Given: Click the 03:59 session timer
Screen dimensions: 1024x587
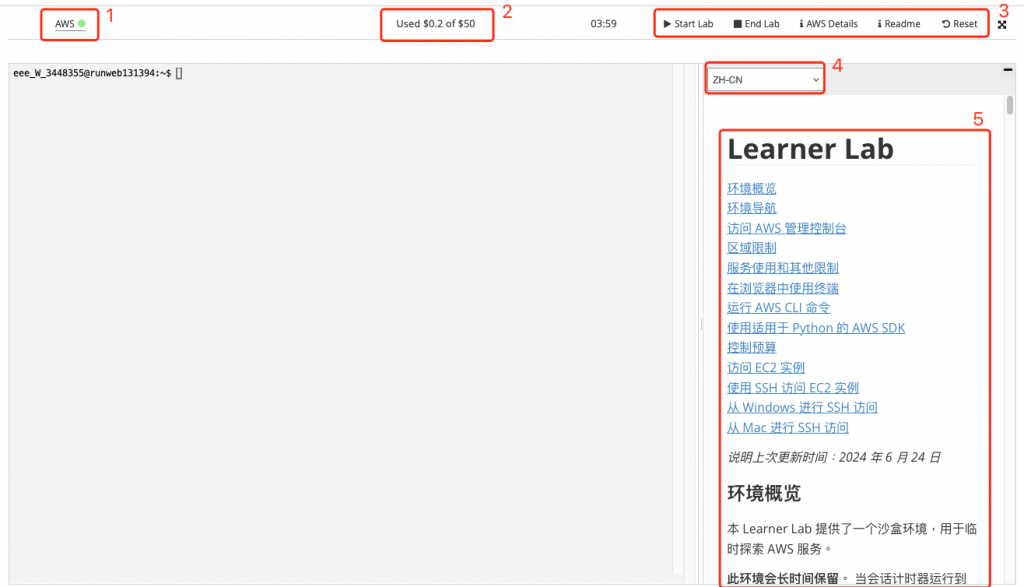Looking at the screenshot, I should click(x=603, y=24).
